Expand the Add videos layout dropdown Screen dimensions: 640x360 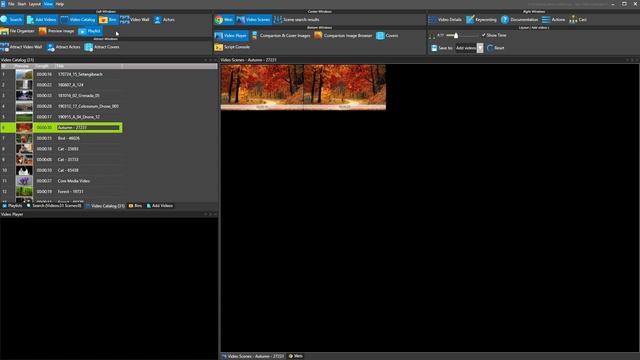click(480, 48)
